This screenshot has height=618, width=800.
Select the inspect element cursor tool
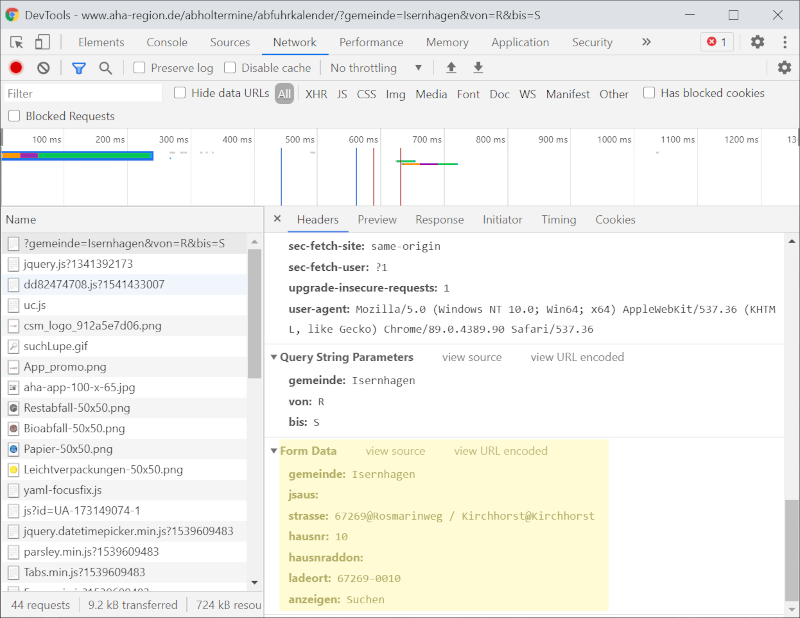(15, 42)
